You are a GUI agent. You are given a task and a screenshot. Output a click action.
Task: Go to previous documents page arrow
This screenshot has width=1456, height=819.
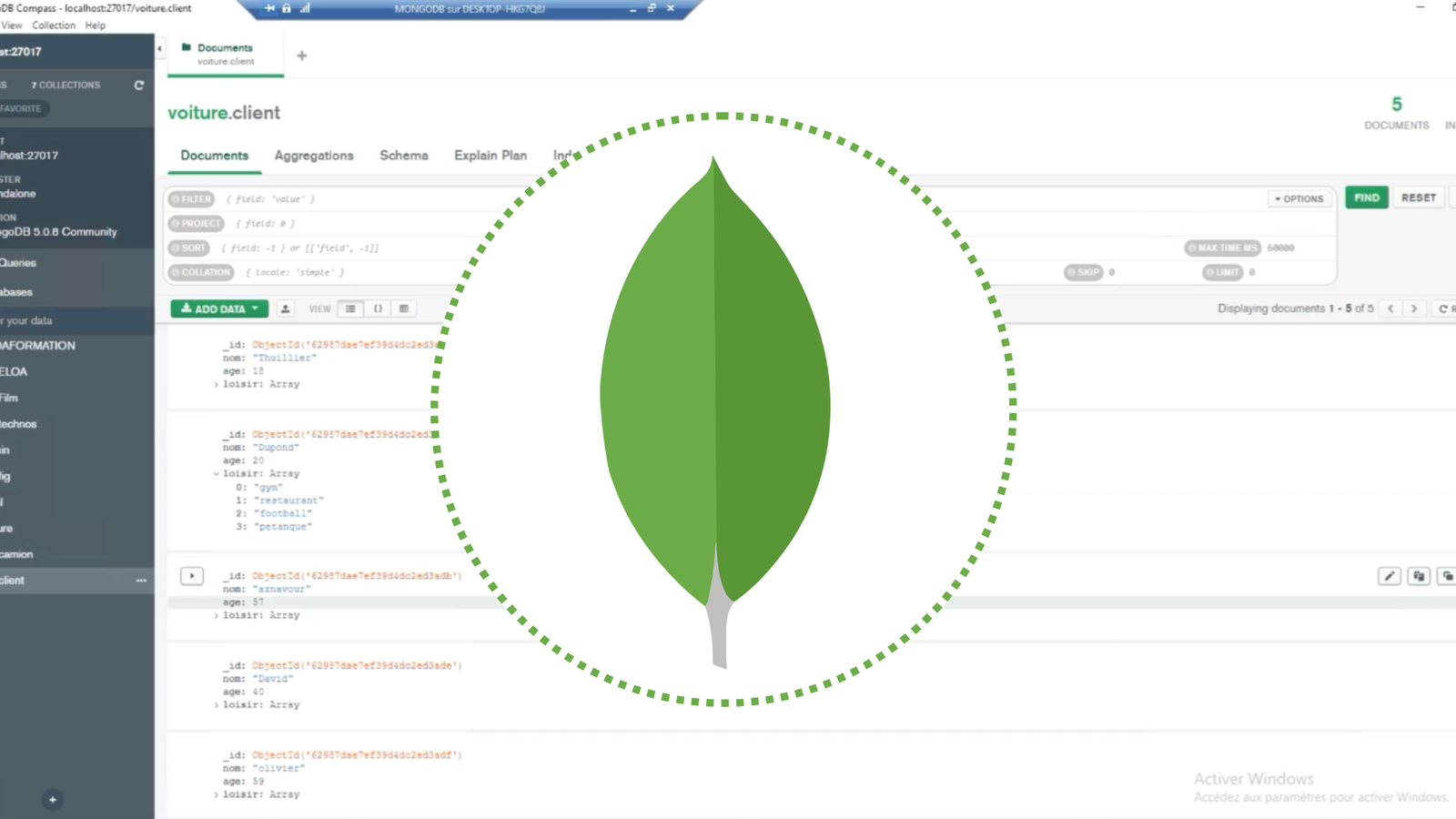[1390, 308]
